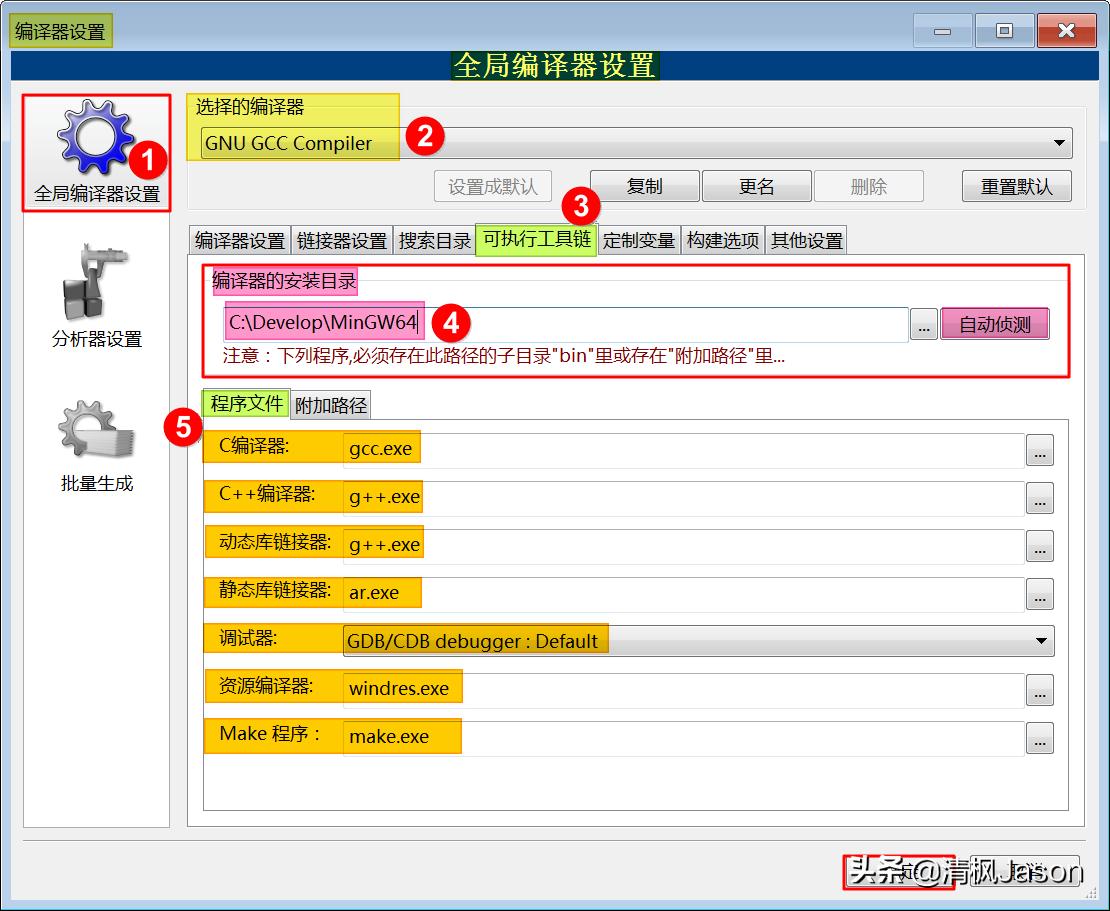Open the 动态库链接器 file browser
The height and width of the screenshot is (911, 1110).
coord(1039,545)
